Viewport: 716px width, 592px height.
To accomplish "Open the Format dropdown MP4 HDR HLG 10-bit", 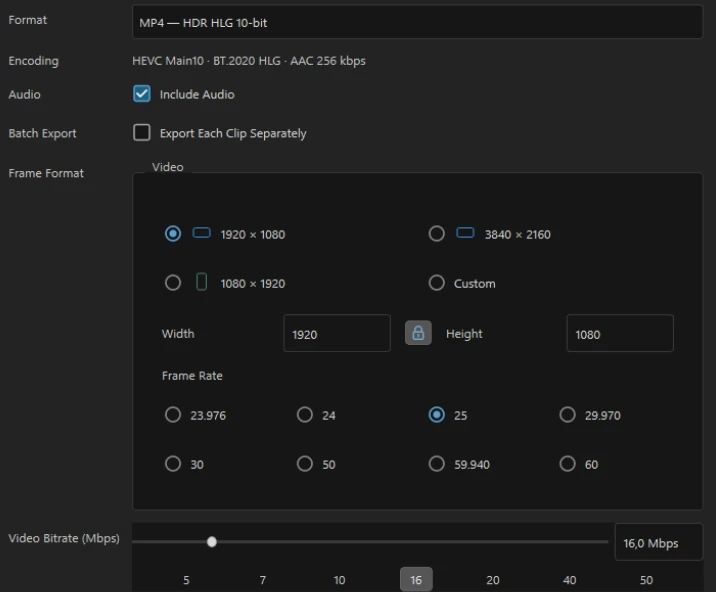I will (417, 22).
